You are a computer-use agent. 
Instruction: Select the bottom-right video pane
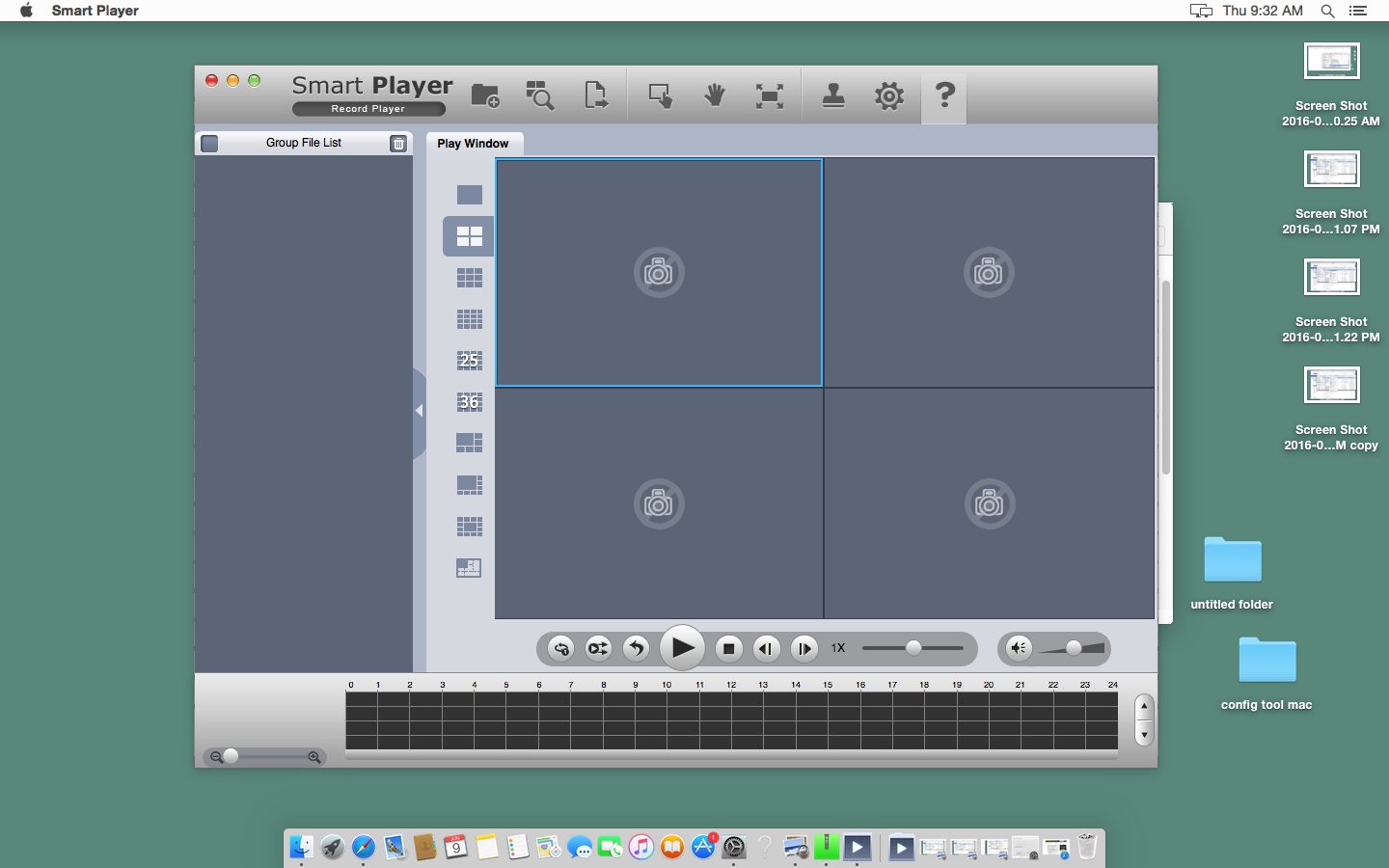tap(989, 503)
